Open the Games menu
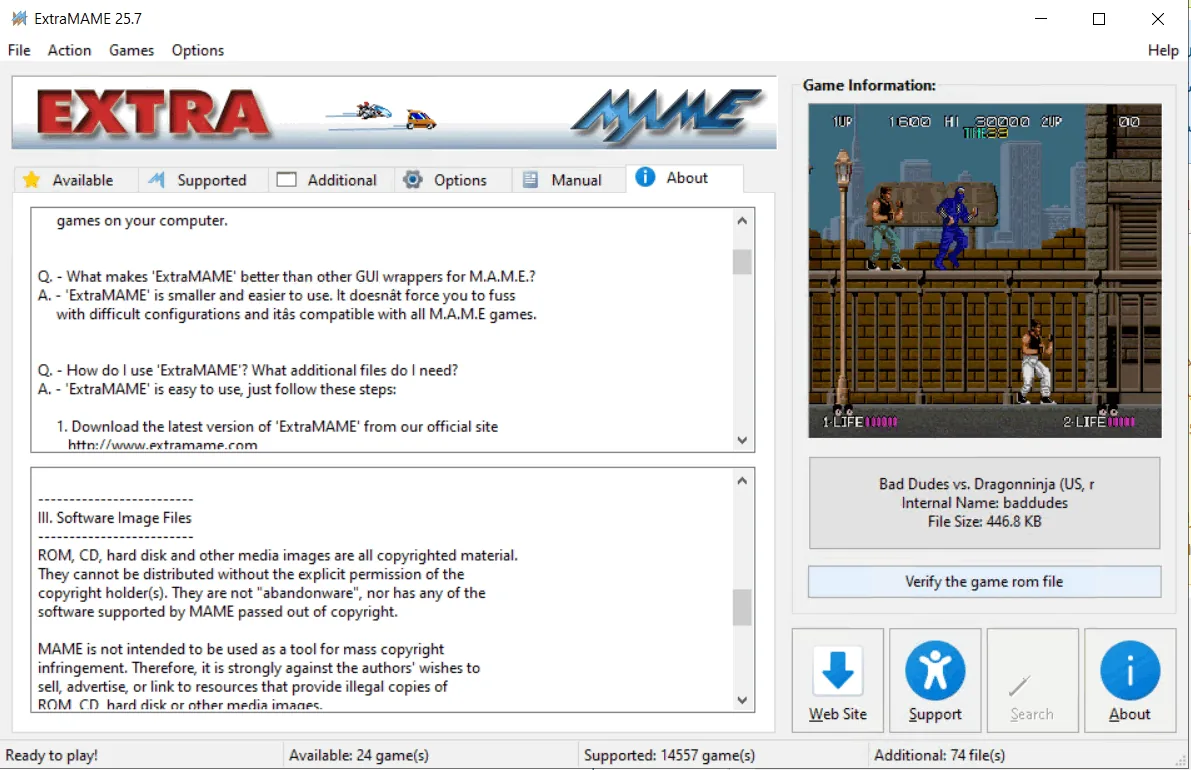Image resolution: width=1191 pixels, height=770 pixels. [x=131, y=50]
